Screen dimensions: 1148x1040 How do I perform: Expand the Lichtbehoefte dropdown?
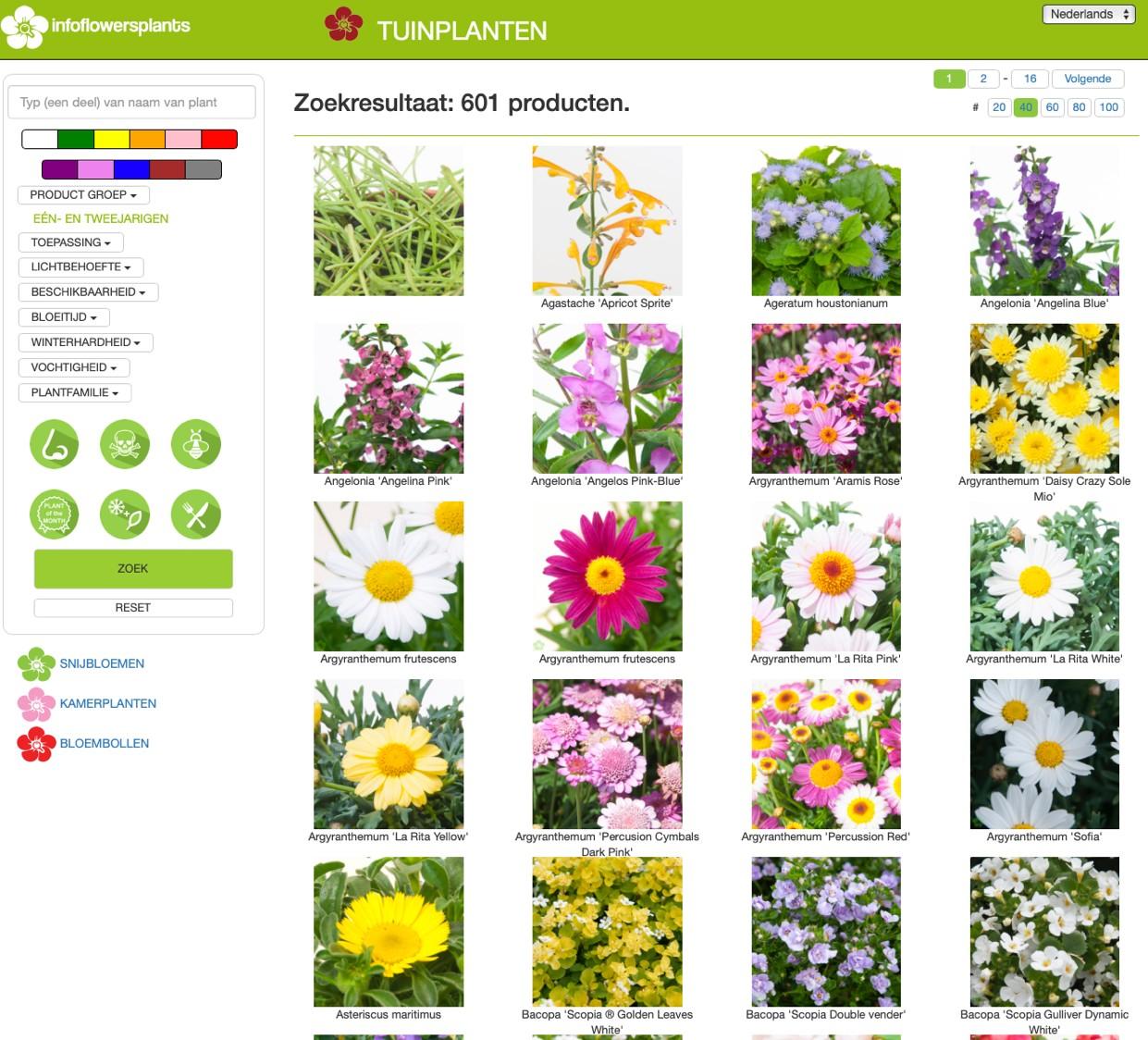tap(80, 267)
